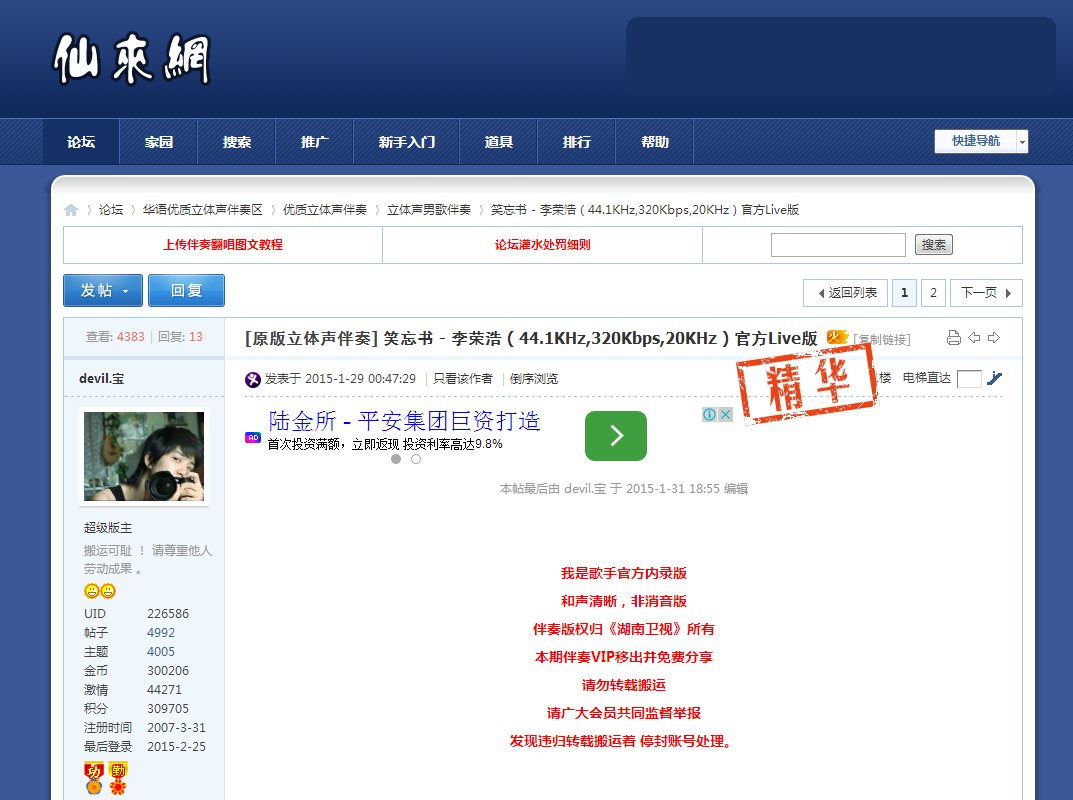Select the second ad carousel dot

coord(416,459)
